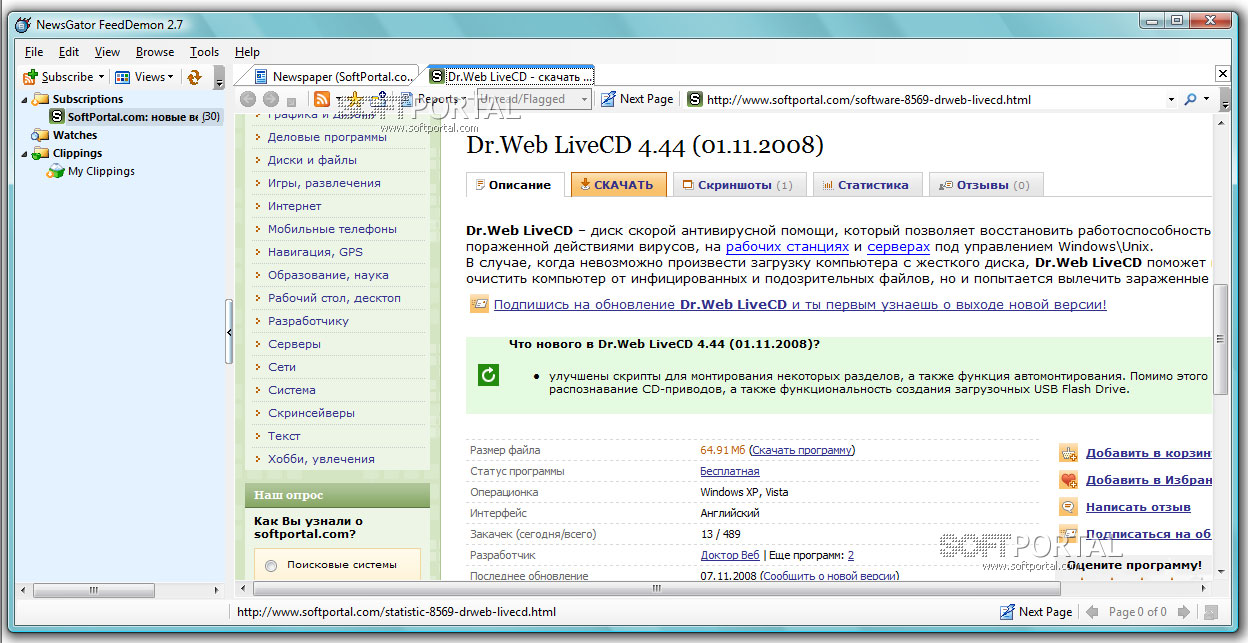Click the magnifier search icon near address bar

pos(1190,99)
